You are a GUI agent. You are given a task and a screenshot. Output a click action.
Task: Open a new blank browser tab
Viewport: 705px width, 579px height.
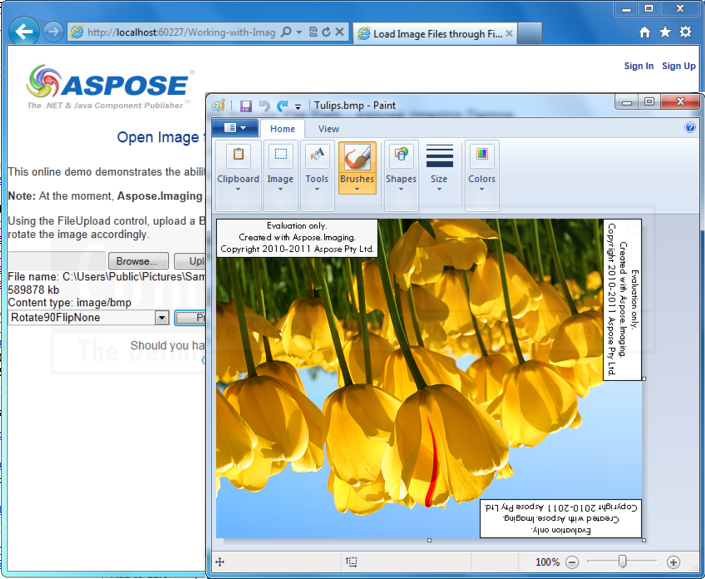coord(529,34)
